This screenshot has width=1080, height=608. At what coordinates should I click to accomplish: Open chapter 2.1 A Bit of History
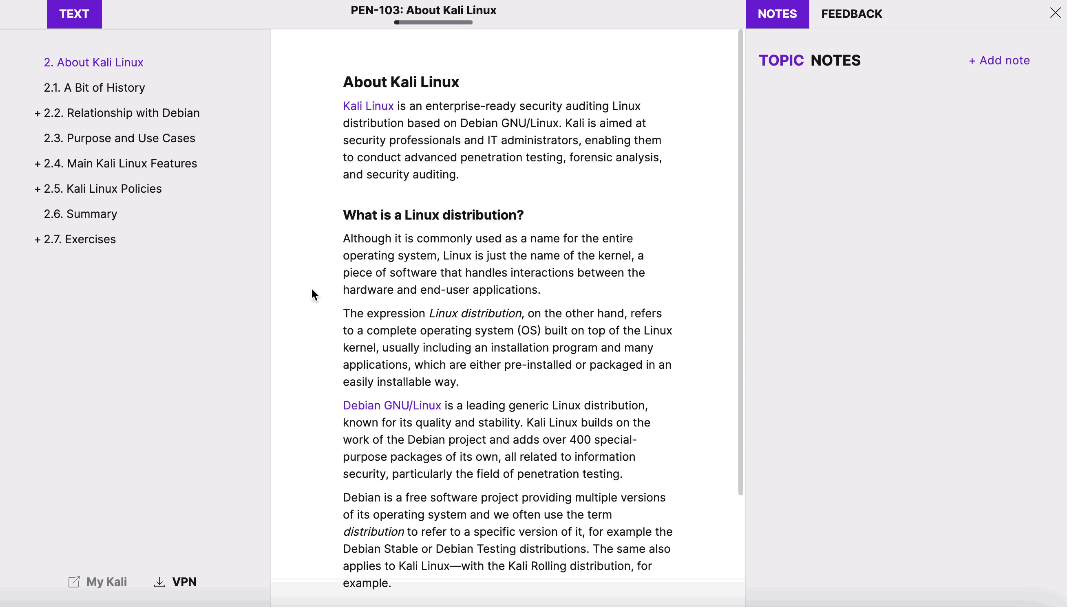pyautogui.click(x=94, y=88)
